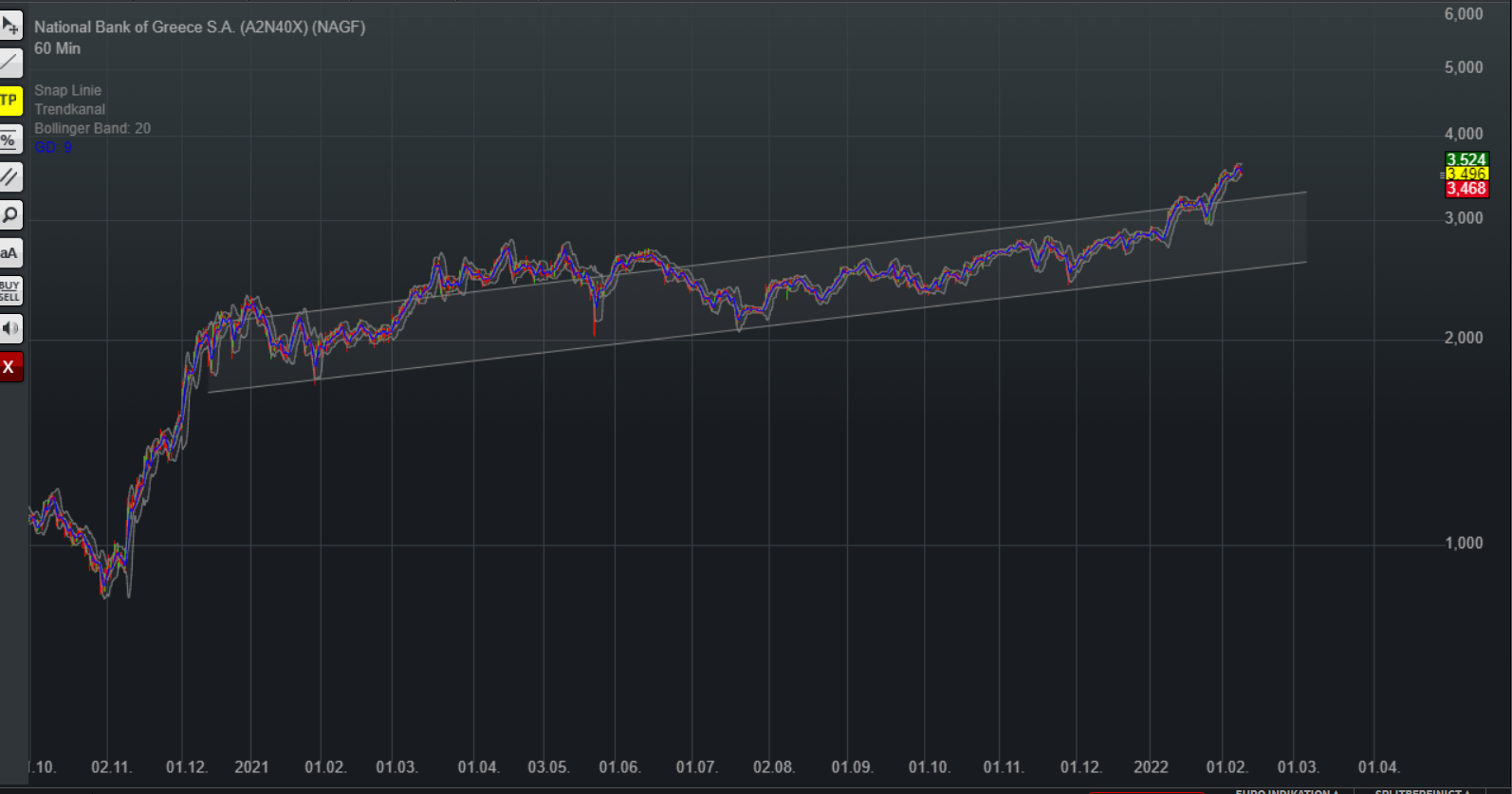Activate the magnifier zoom tool
The height and width of the screenshot is (794, 1512).
(10, 214)
